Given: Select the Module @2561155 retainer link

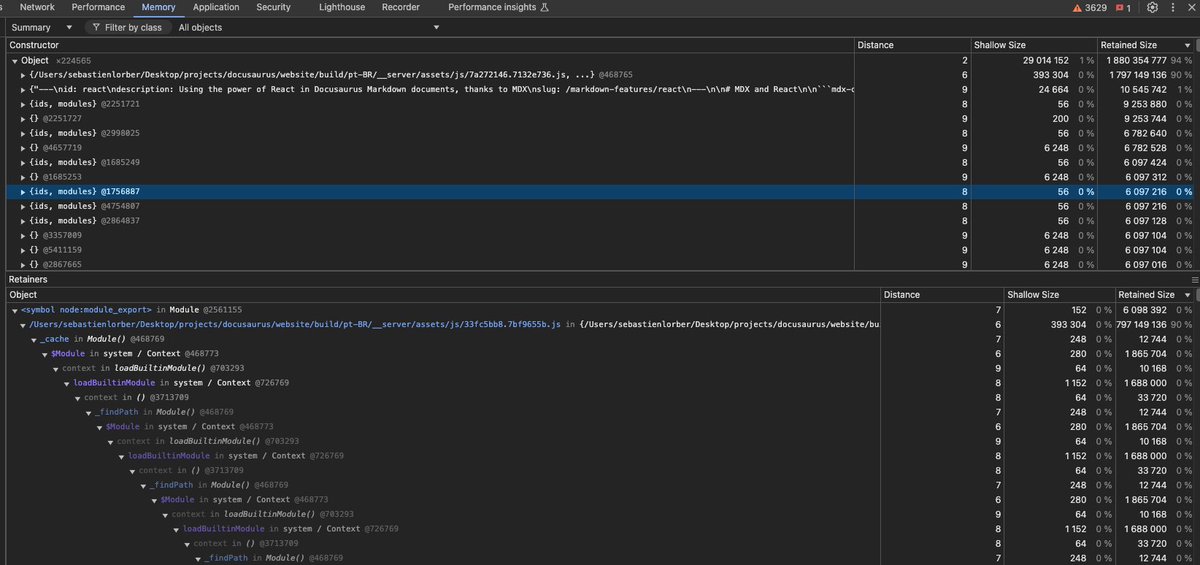Looking at the screenshot, I should (x=206, y=310).
